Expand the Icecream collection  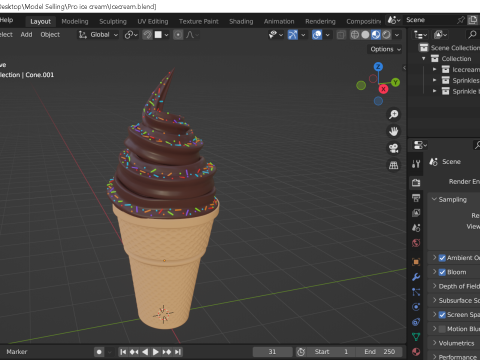[x=434, y=70]
